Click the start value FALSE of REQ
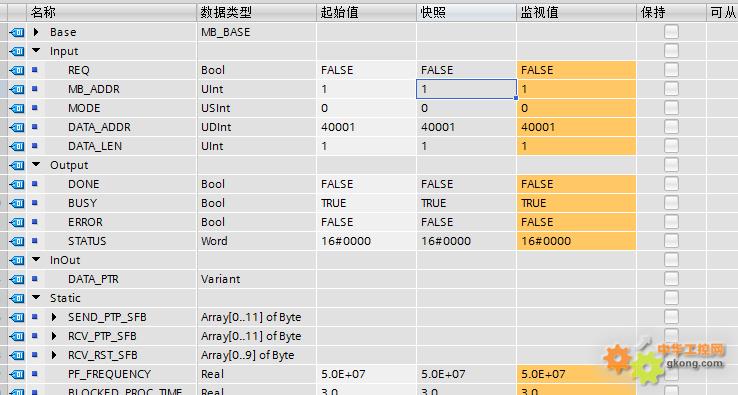738x395 pixels. [337, 70]
